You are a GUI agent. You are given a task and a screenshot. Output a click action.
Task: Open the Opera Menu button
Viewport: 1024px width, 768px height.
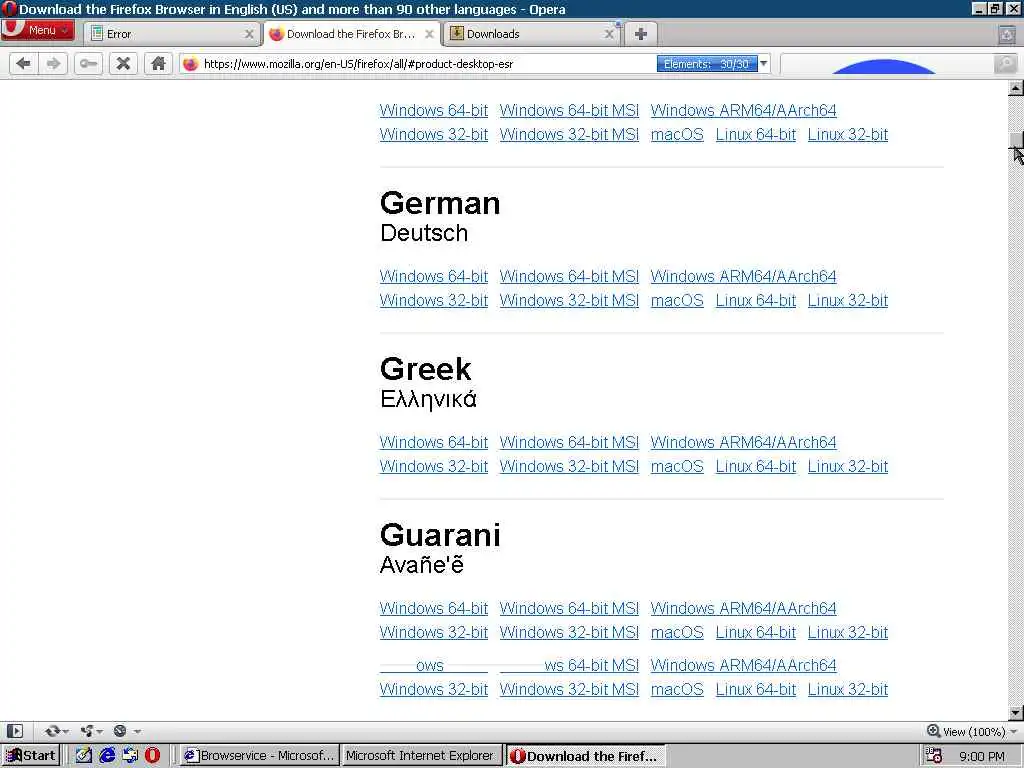tap(37, 30)
